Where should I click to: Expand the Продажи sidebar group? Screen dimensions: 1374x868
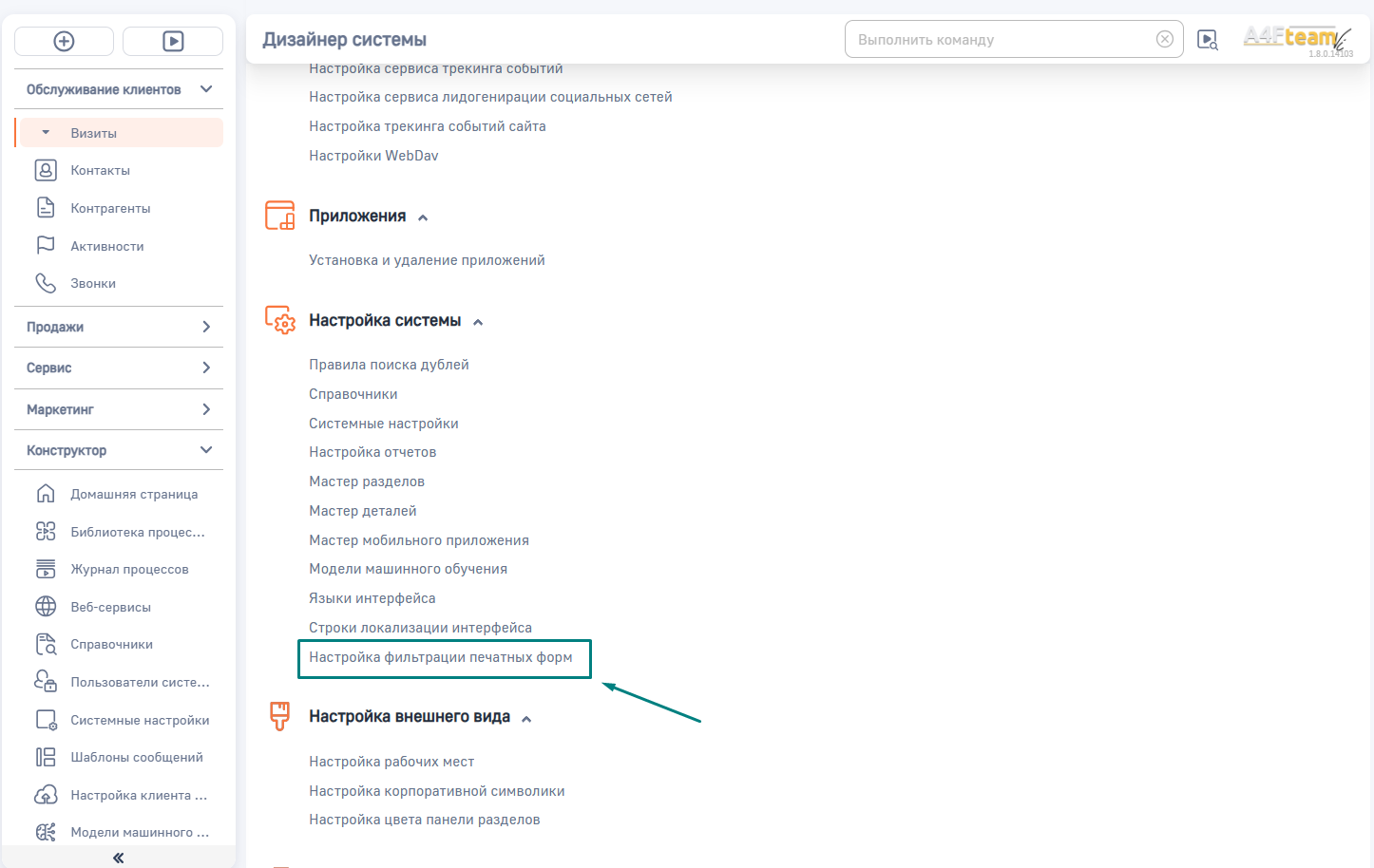pyautogui.click(x=206, y=327)
